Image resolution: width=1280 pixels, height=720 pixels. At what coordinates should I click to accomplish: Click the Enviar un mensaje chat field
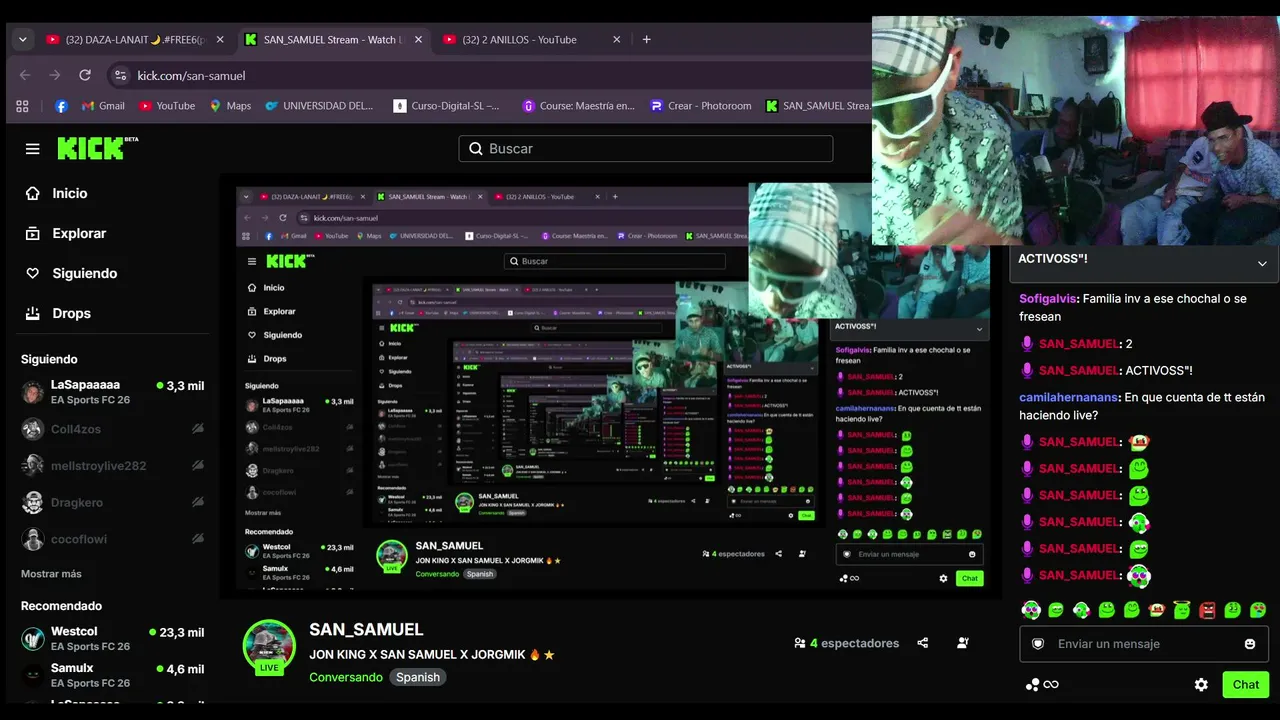pyautogui.click(x=1144, y=644)
